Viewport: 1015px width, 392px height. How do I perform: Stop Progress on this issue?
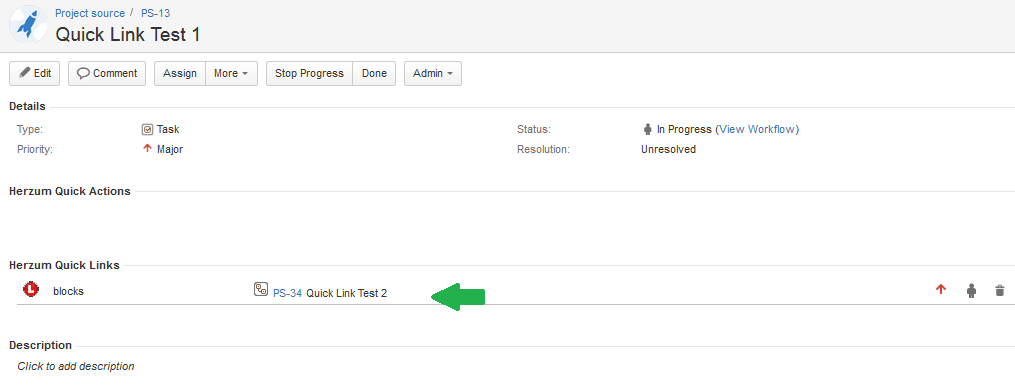coord(309,73)
